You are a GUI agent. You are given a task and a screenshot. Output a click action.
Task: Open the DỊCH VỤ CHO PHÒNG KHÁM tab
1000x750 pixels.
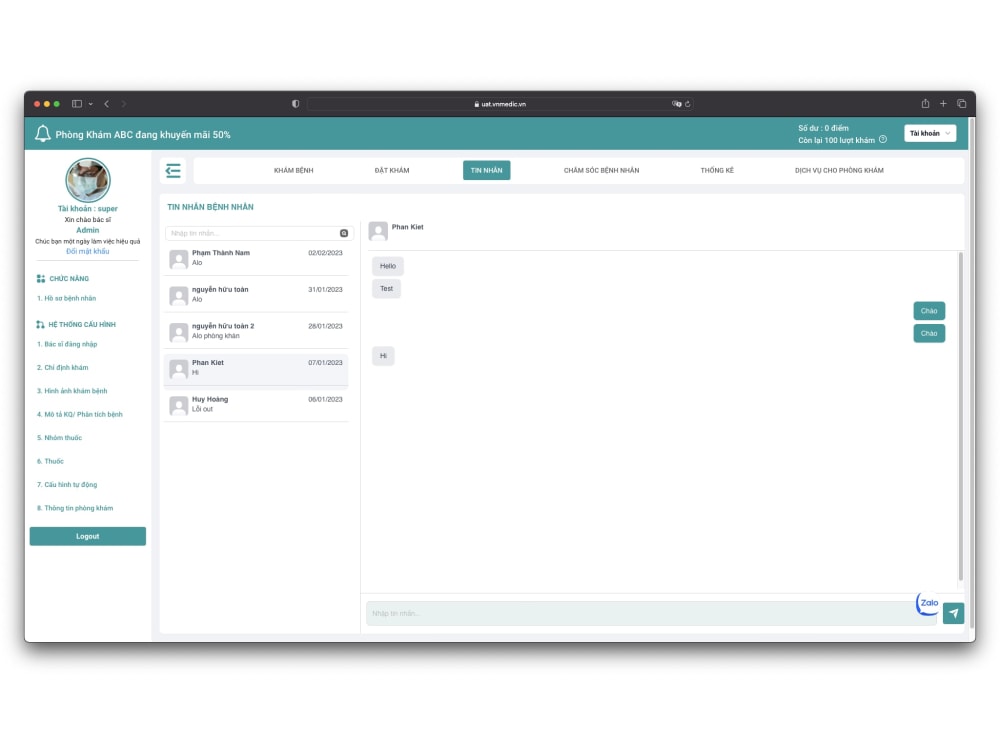(x=839, y=170)
